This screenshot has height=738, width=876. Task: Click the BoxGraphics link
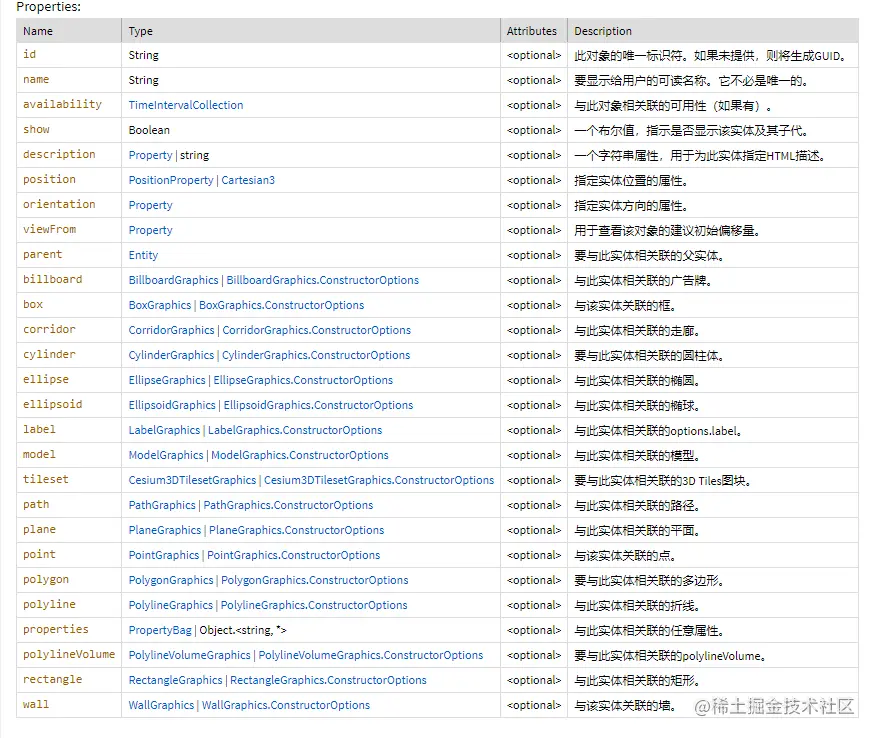click(160, 305)
